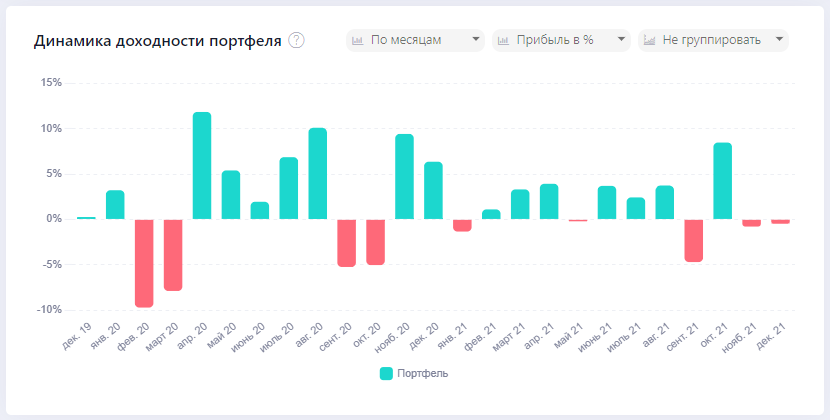
Task: Click the 'Динамика доходности портфеля' title
Action: (x=158, y=41)
